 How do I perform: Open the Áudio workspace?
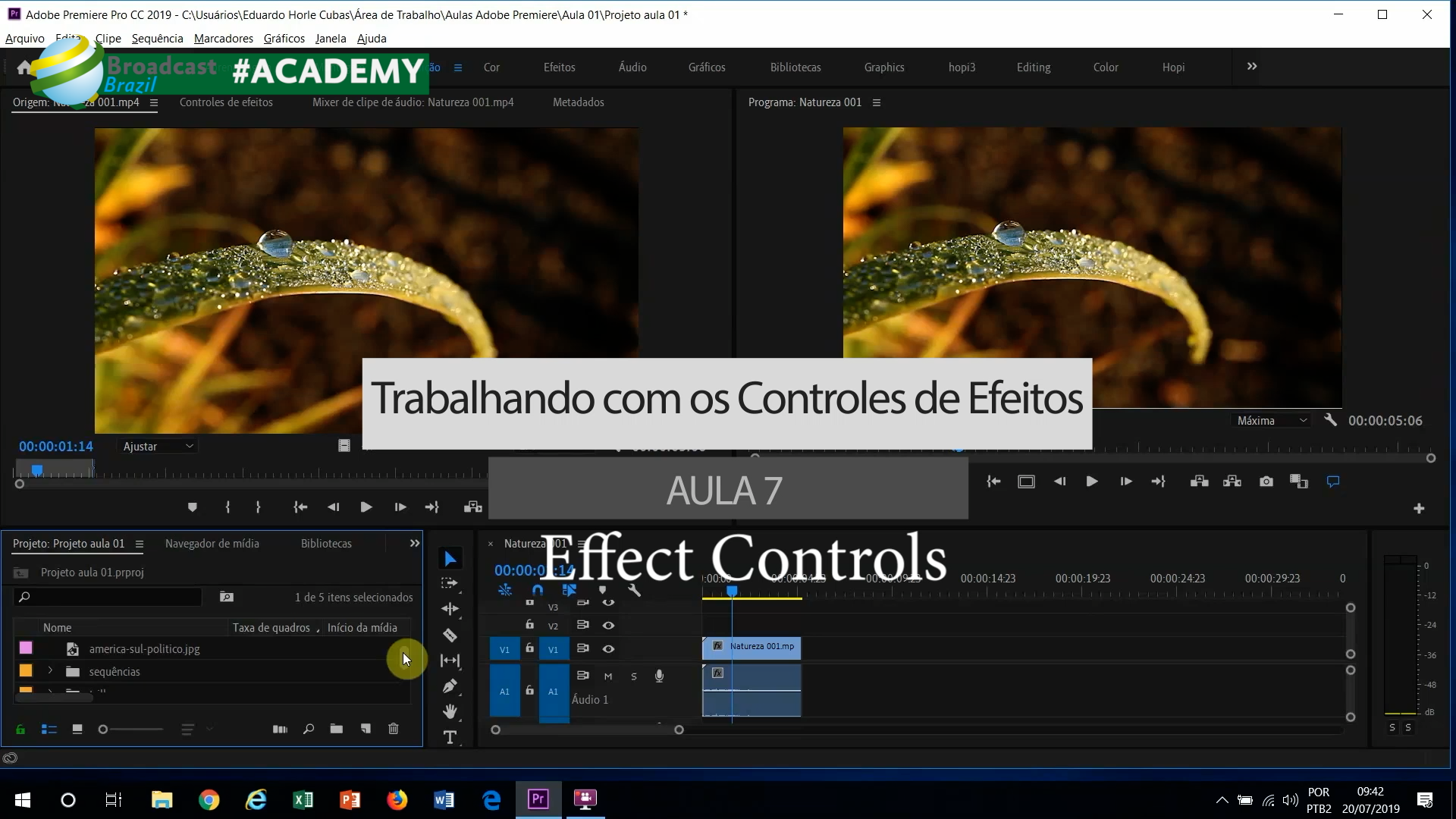pos(632,67)
